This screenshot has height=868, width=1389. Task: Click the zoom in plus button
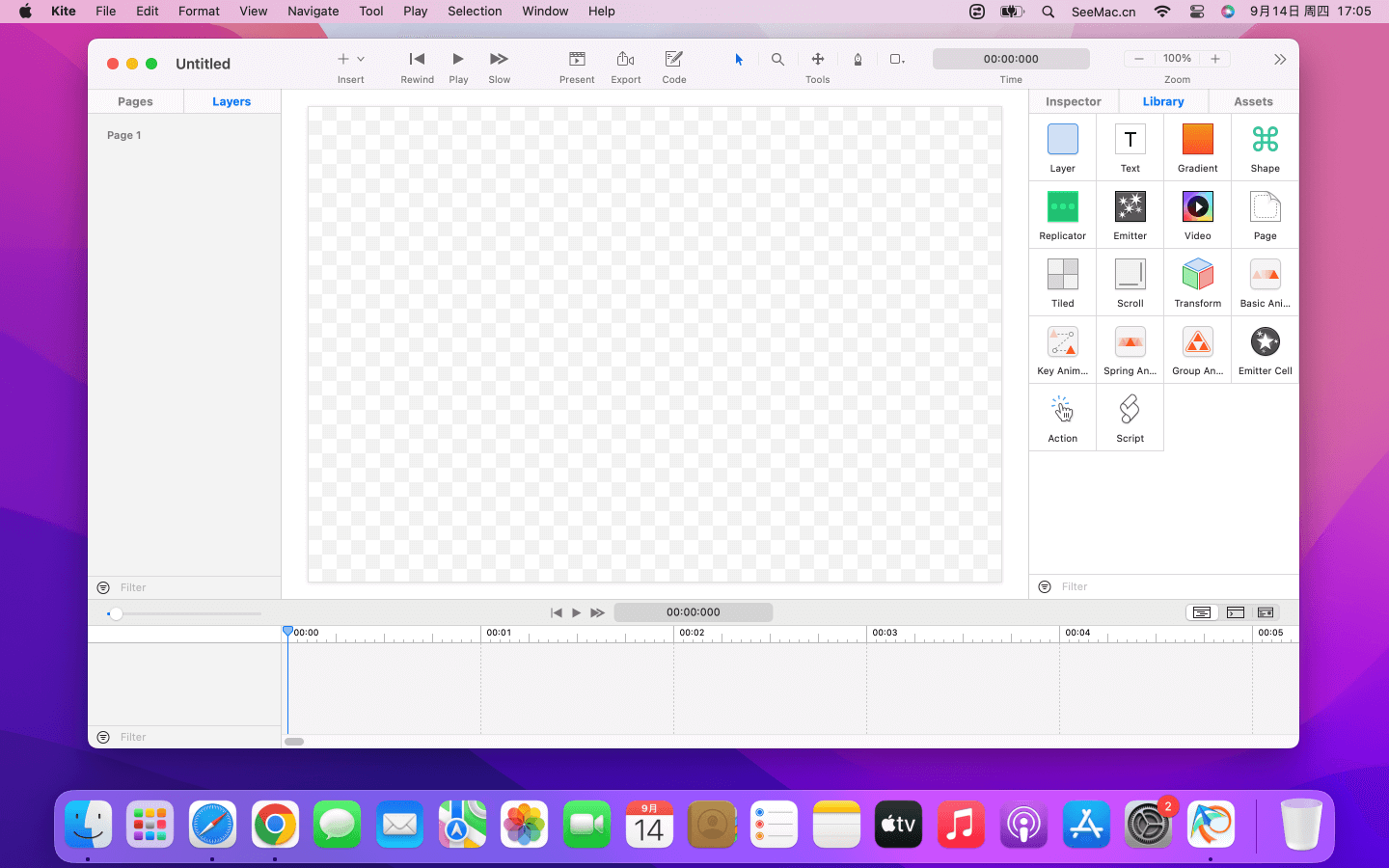1214,59
